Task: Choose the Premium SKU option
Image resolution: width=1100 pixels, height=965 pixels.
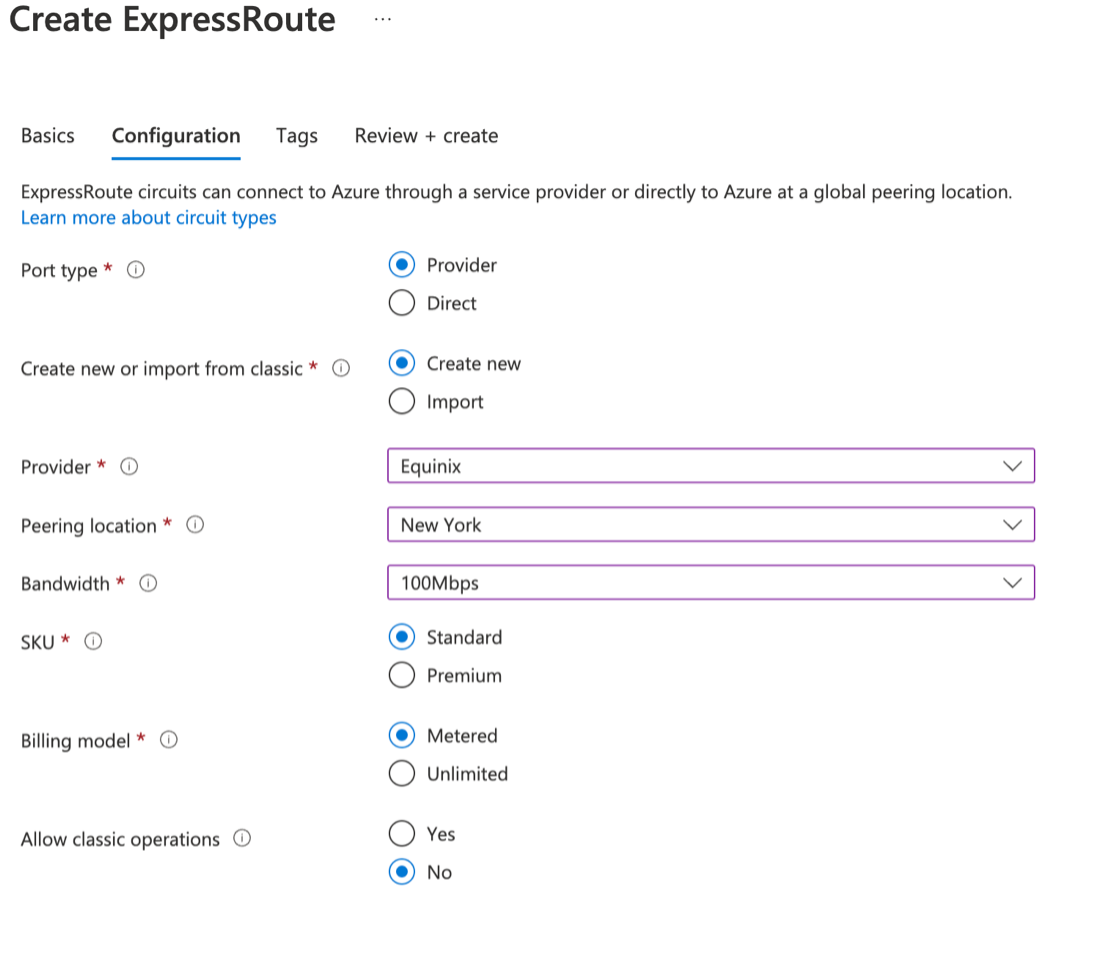Action: 401,675
